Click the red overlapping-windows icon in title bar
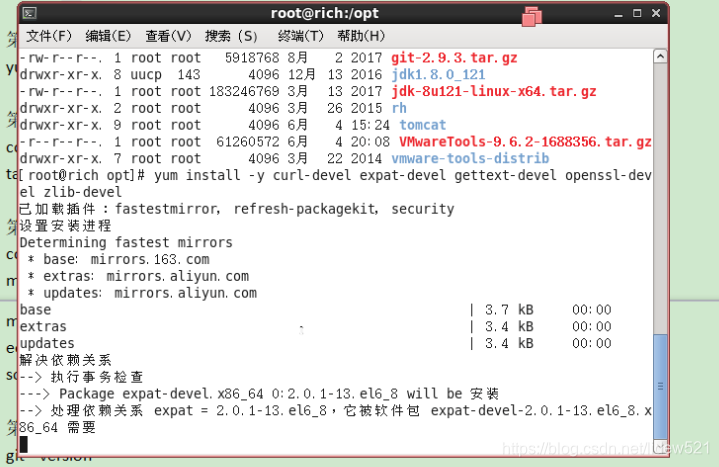Screen dimensions: 719x467 [x=531, y=17]
